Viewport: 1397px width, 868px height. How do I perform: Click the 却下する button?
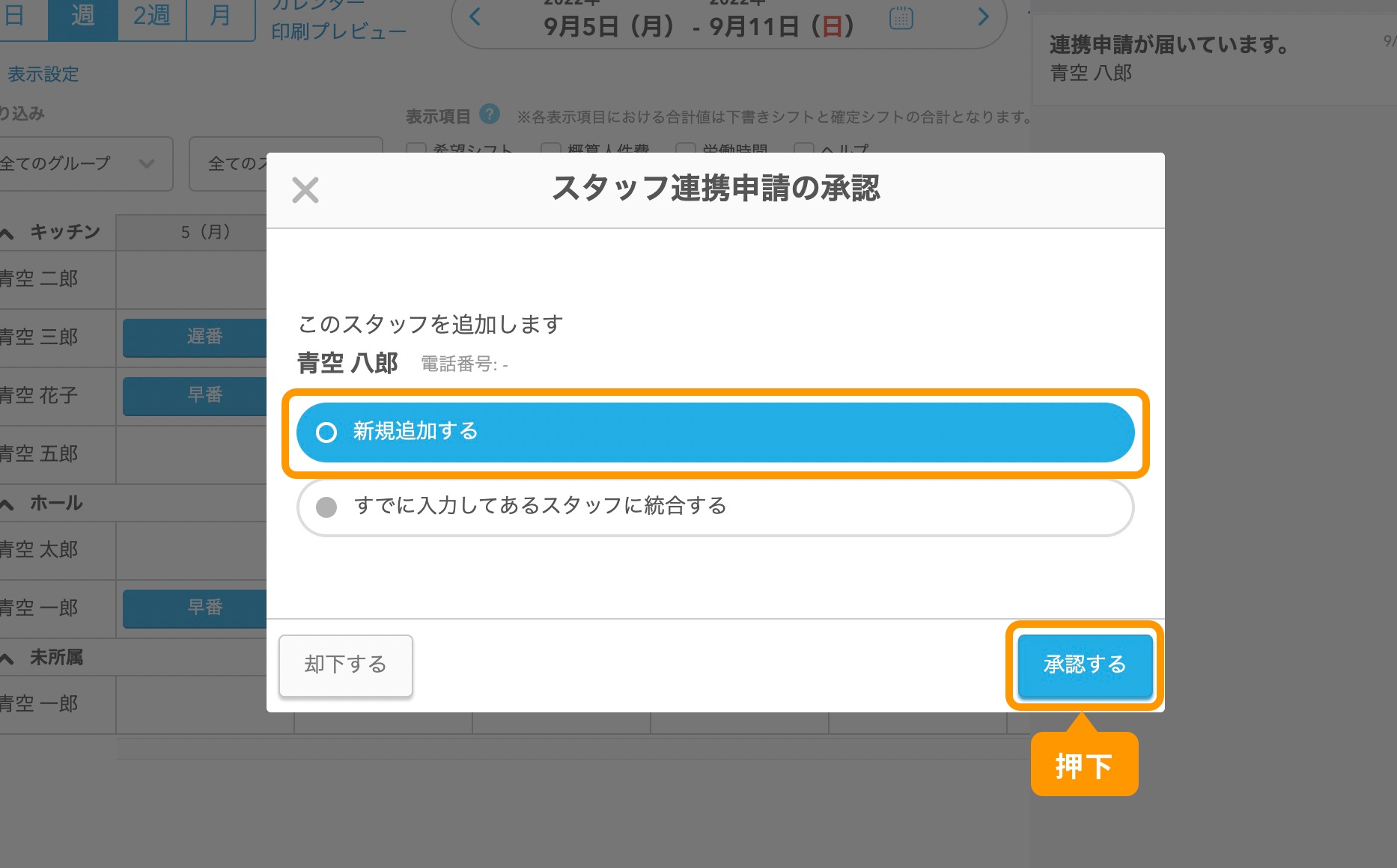click(x=345, y=665)
